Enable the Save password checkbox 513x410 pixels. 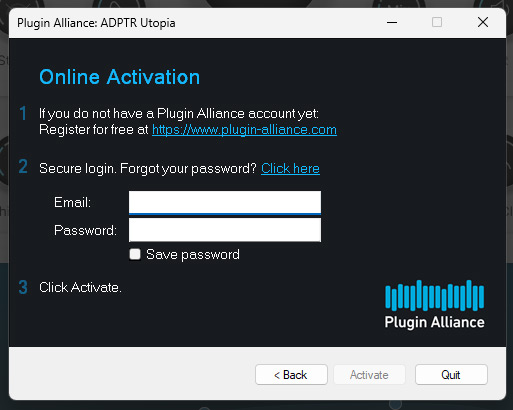click(x=135, y=254)
